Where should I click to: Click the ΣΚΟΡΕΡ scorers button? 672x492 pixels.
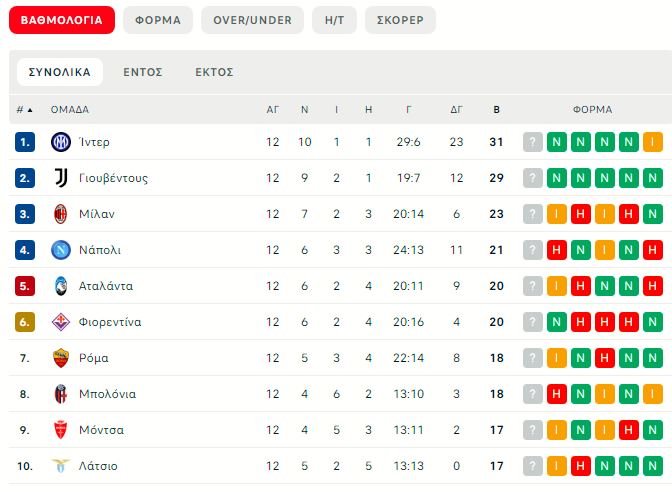coord(399,20)
